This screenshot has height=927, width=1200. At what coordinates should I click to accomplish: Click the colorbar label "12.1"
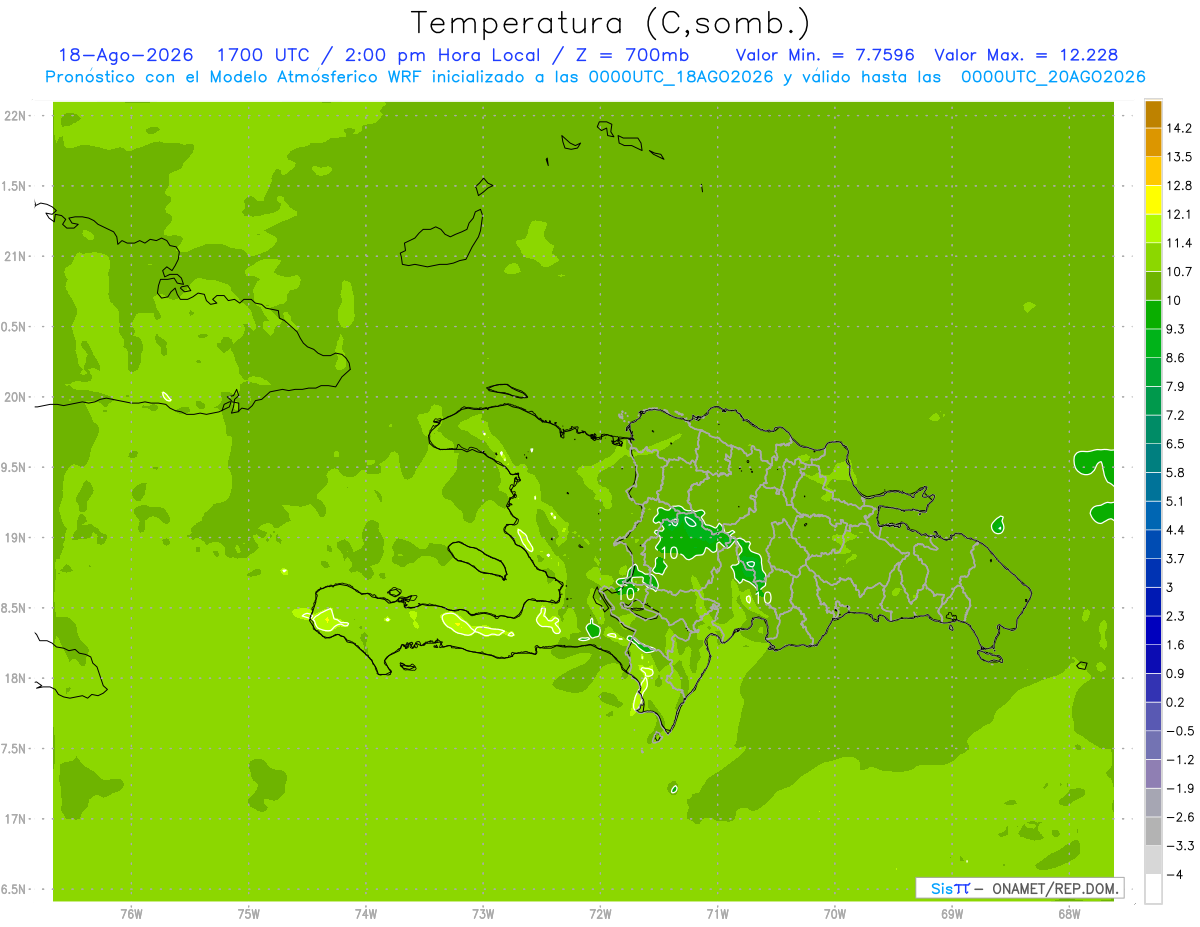[x=1179, y=215]
